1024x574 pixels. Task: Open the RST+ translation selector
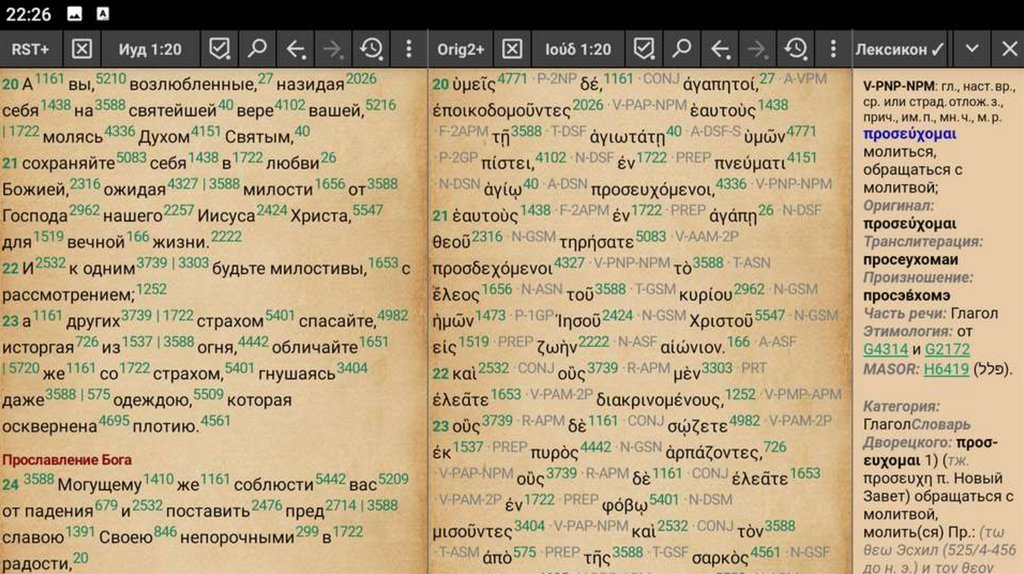32,49
